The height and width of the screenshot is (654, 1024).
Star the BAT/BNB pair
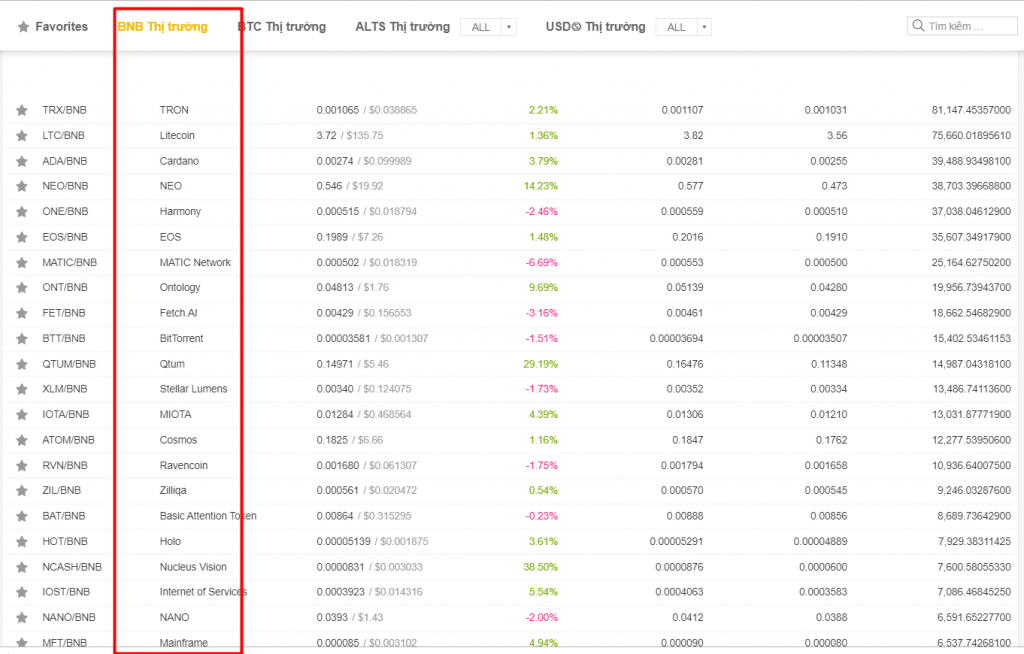[22, 516]
